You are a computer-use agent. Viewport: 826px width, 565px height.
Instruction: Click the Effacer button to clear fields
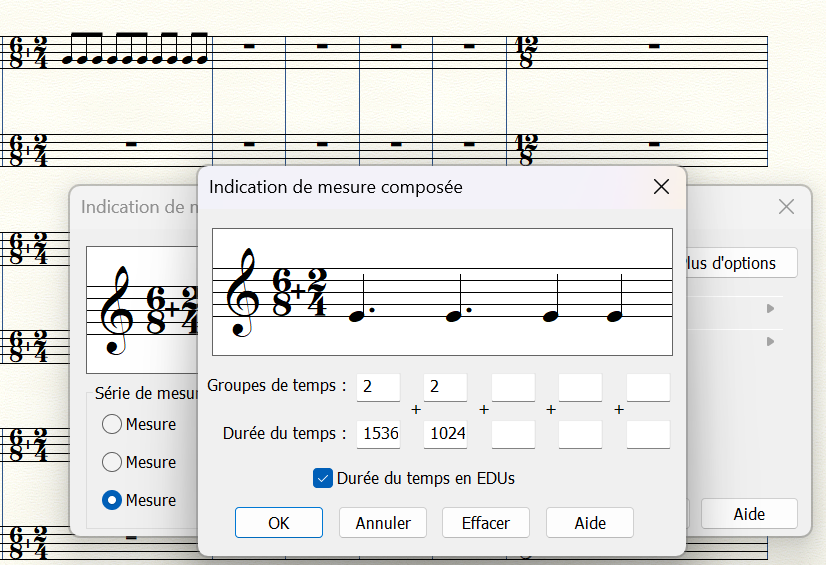[x=486, y=522]
